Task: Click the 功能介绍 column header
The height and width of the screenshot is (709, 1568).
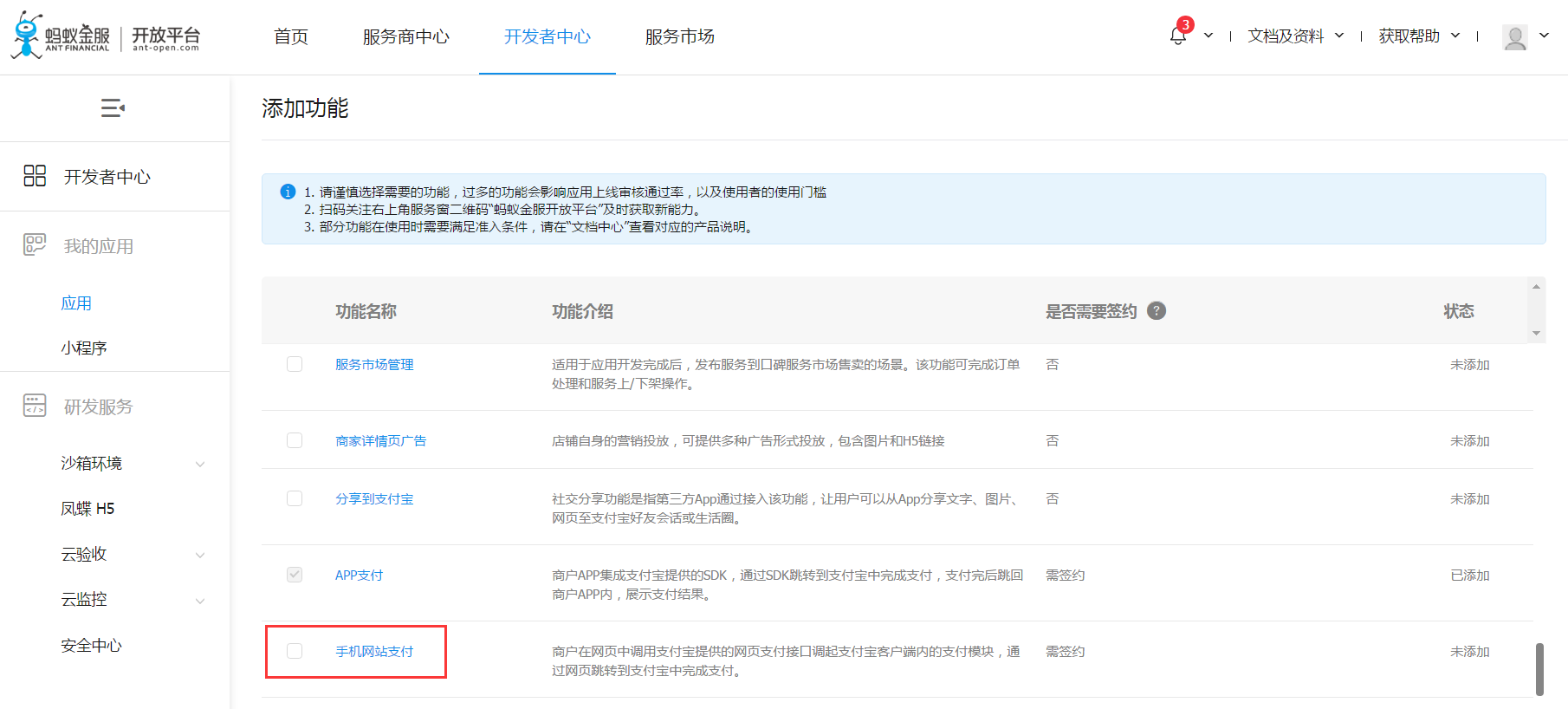Action: tap(582, 311)
